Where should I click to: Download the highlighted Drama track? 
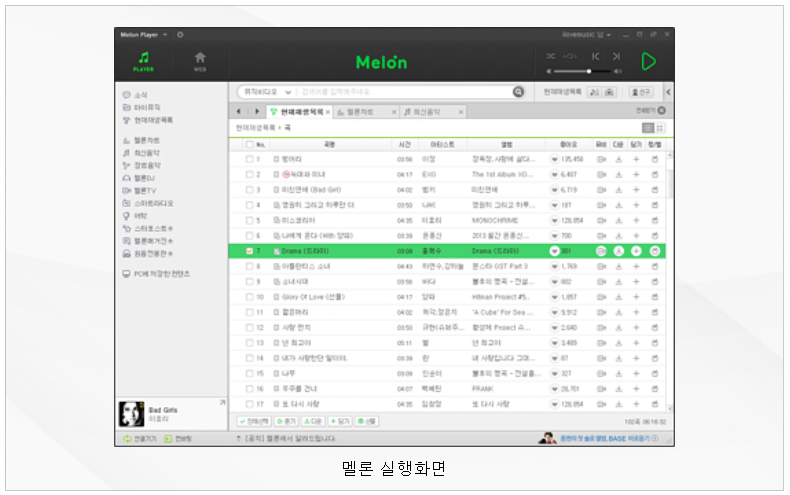[619, 251]
